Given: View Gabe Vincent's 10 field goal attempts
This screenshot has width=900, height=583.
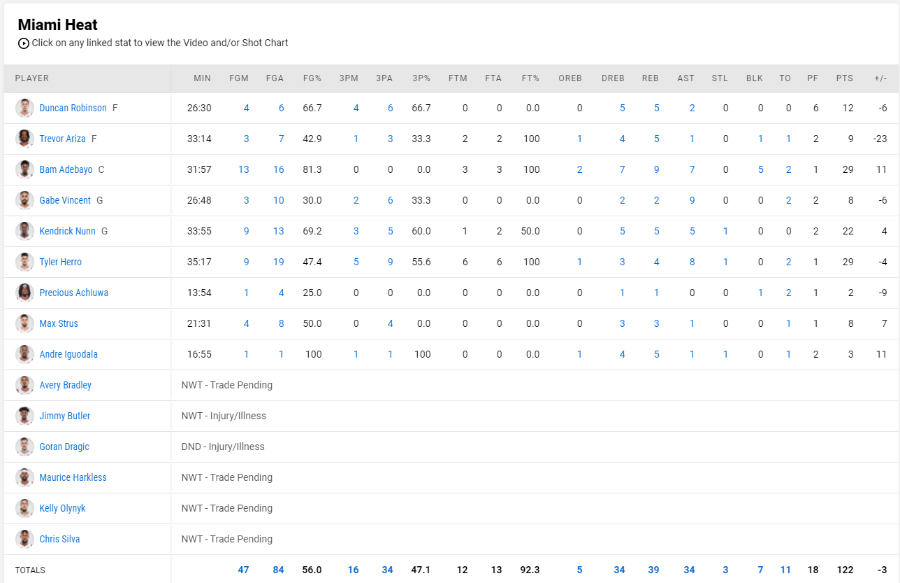Looking at the screenshot, I should [278, 200].
